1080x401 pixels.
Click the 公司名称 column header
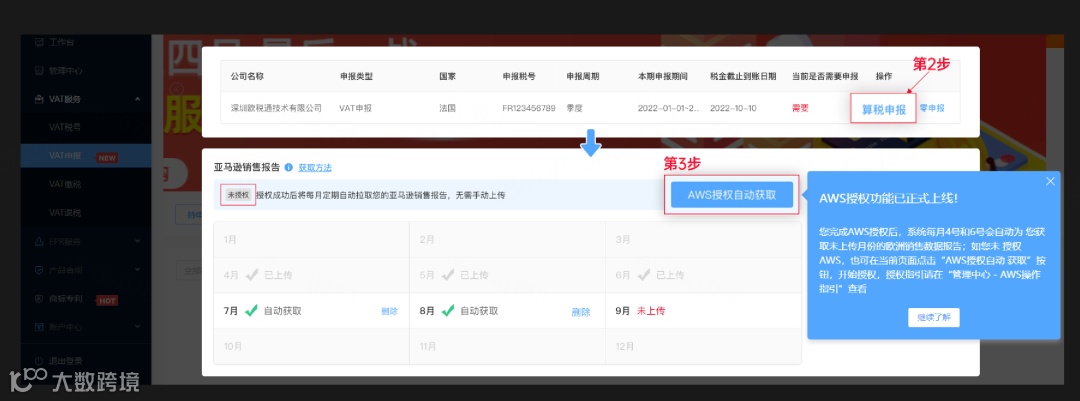[x=247, y=76]
